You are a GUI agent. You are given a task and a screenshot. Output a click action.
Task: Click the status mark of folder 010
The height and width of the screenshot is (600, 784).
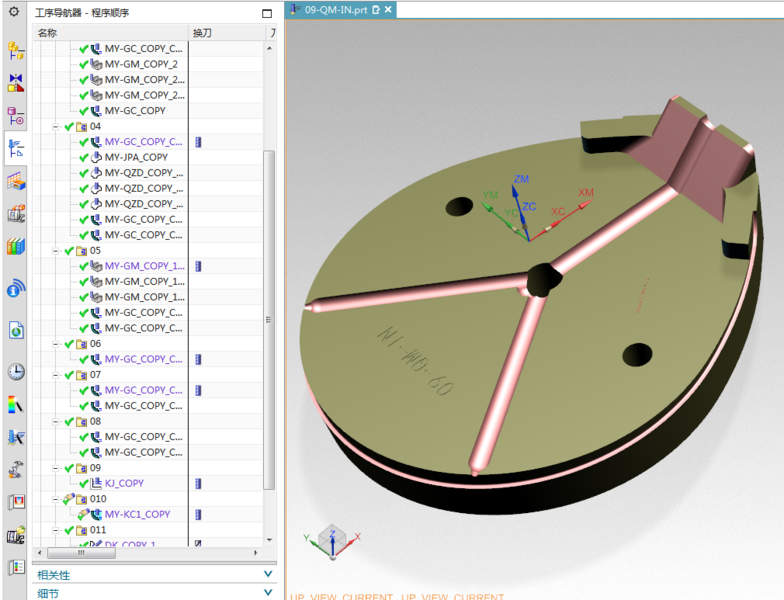(69, 499)
